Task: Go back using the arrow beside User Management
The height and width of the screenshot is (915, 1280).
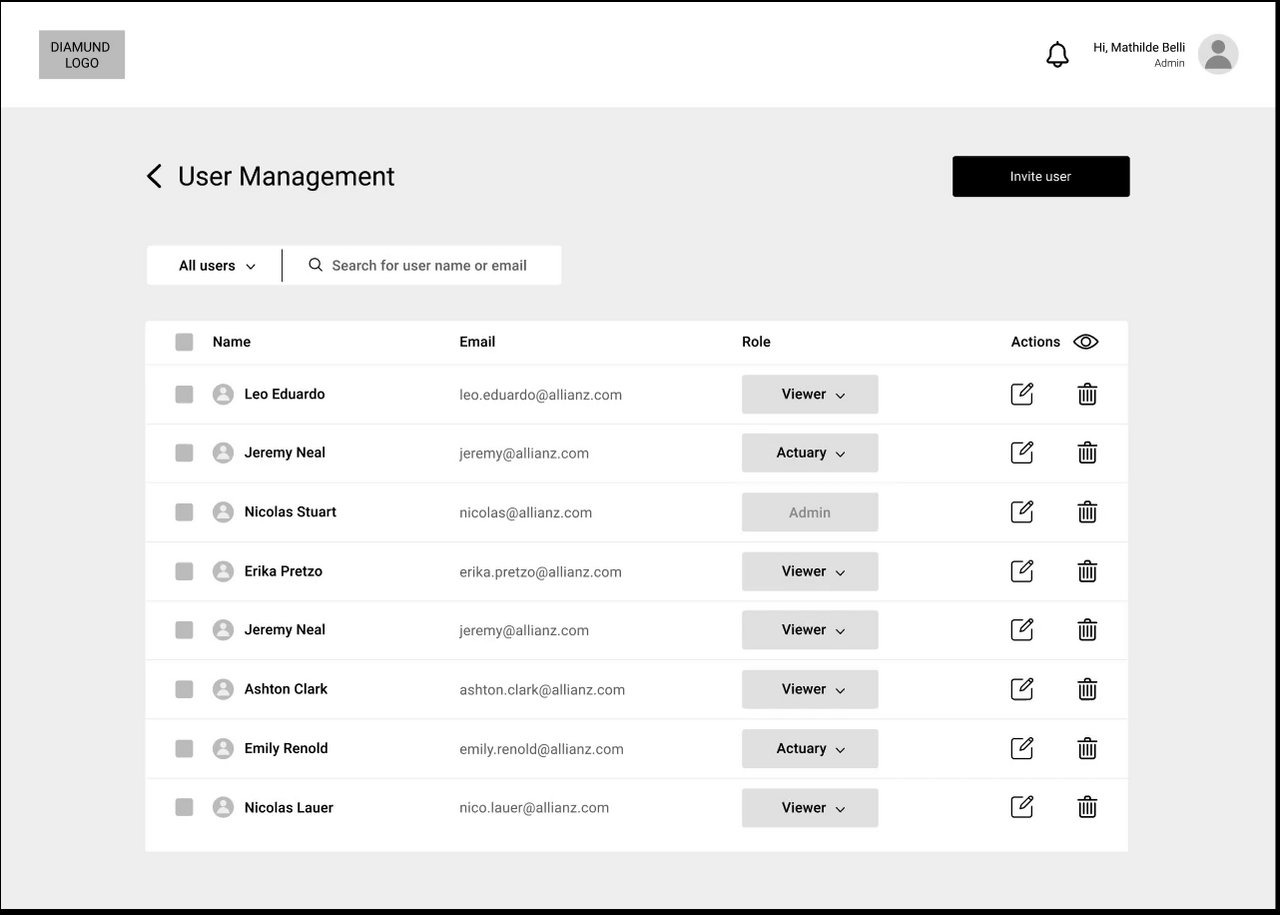Action: [x=154, y=177]
